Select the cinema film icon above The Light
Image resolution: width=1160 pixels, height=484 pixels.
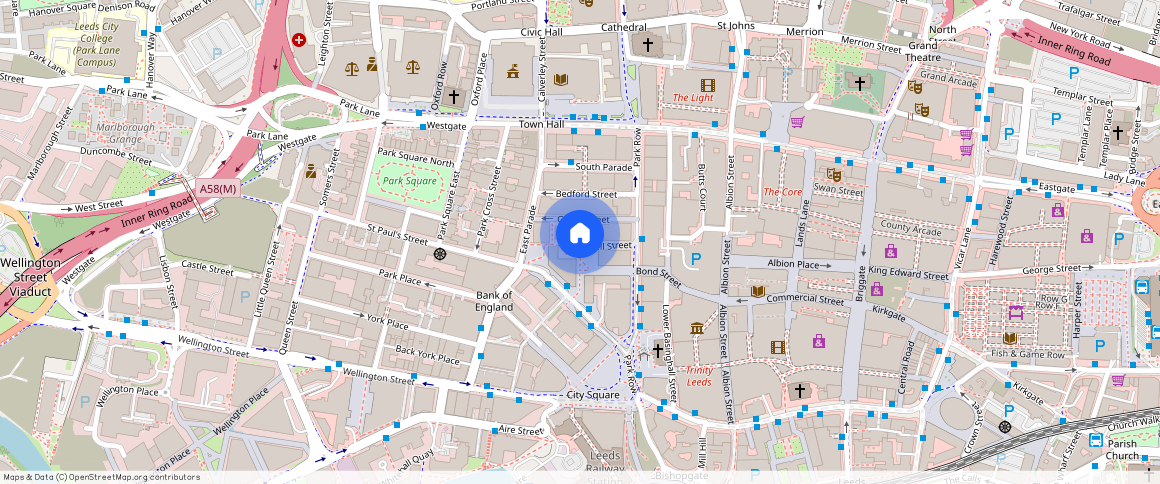click(x=708, y=84)
